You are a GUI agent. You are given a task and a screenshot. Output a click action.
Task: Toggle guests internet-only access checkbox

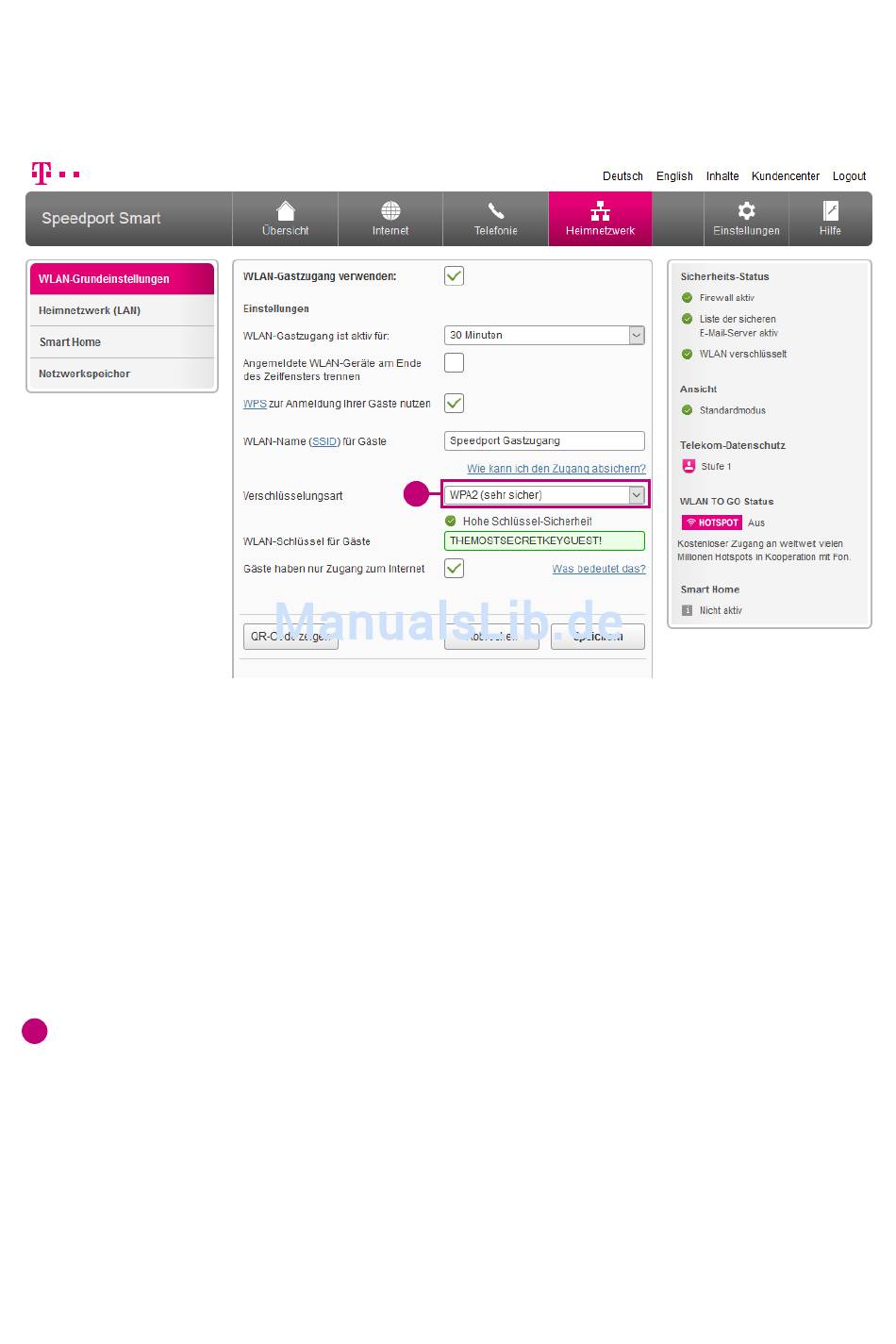pyautogui.click(x=454, y=568)
